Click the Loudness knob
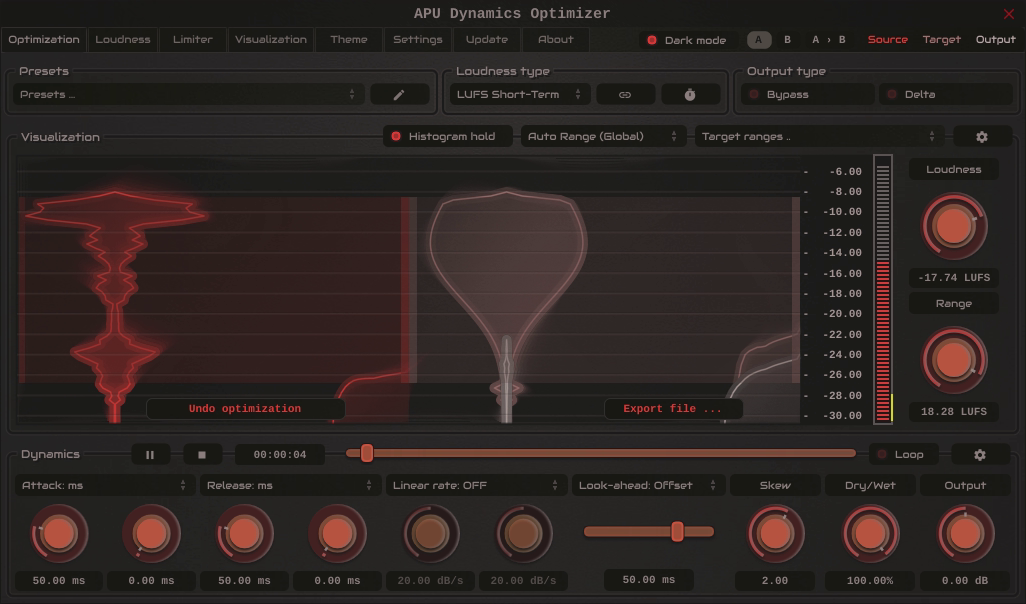This screenshot has height=604, width=1026. click(953, 226)
